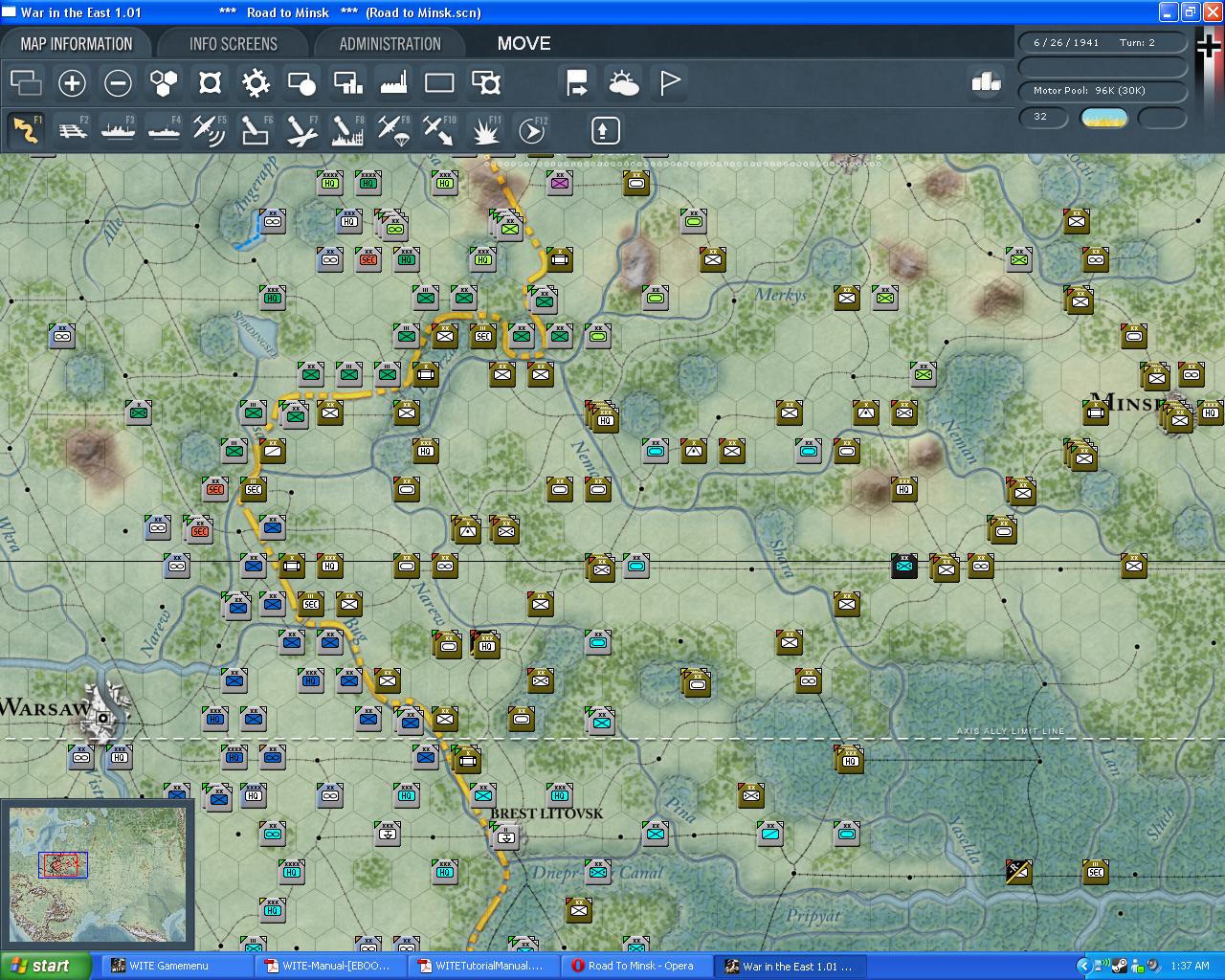Click the minimap in bottom-left corner
Image resolution: width=1225 pixels, height=980 pixels.
pyautogui.click(x=97, y=875)
